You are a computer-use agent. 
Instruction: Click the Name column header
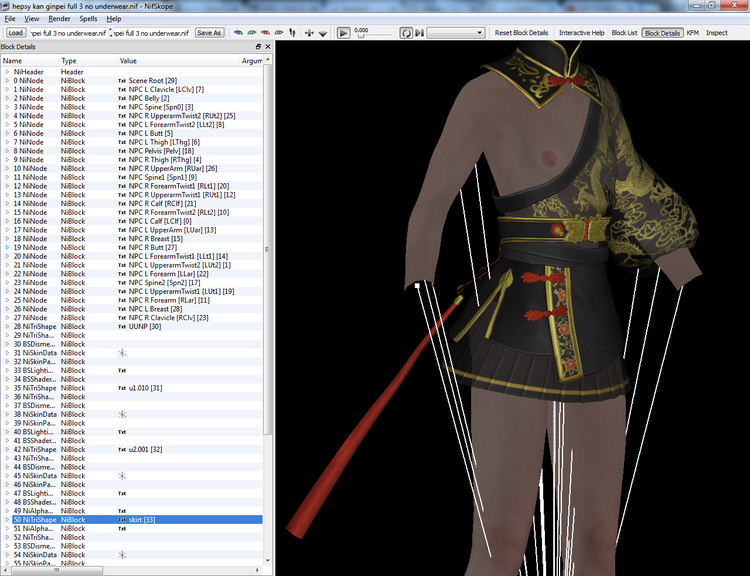tap(30, 61)
